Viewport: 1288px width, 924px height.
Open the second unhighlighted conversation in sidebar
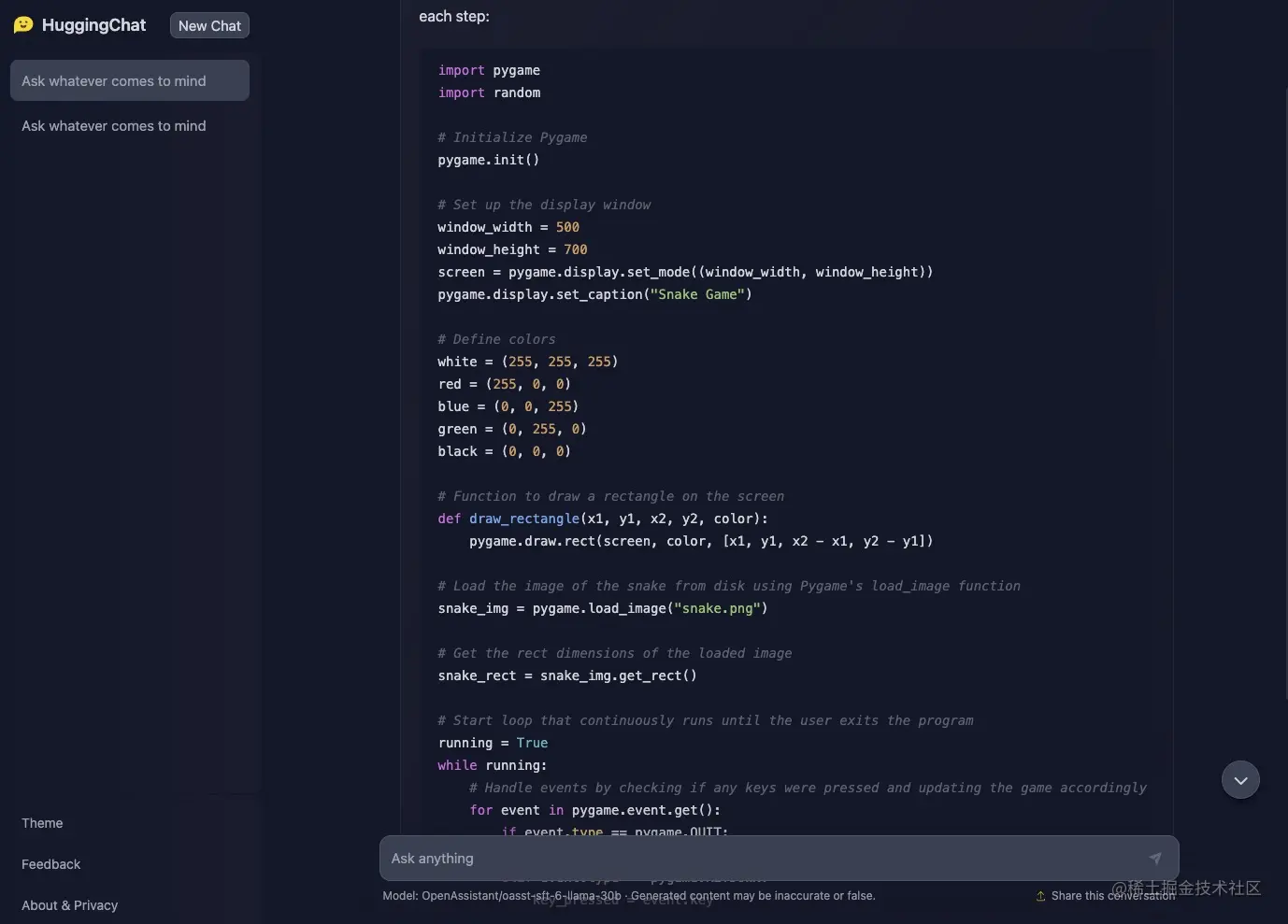pyautogui.click(x=130, y=125)
